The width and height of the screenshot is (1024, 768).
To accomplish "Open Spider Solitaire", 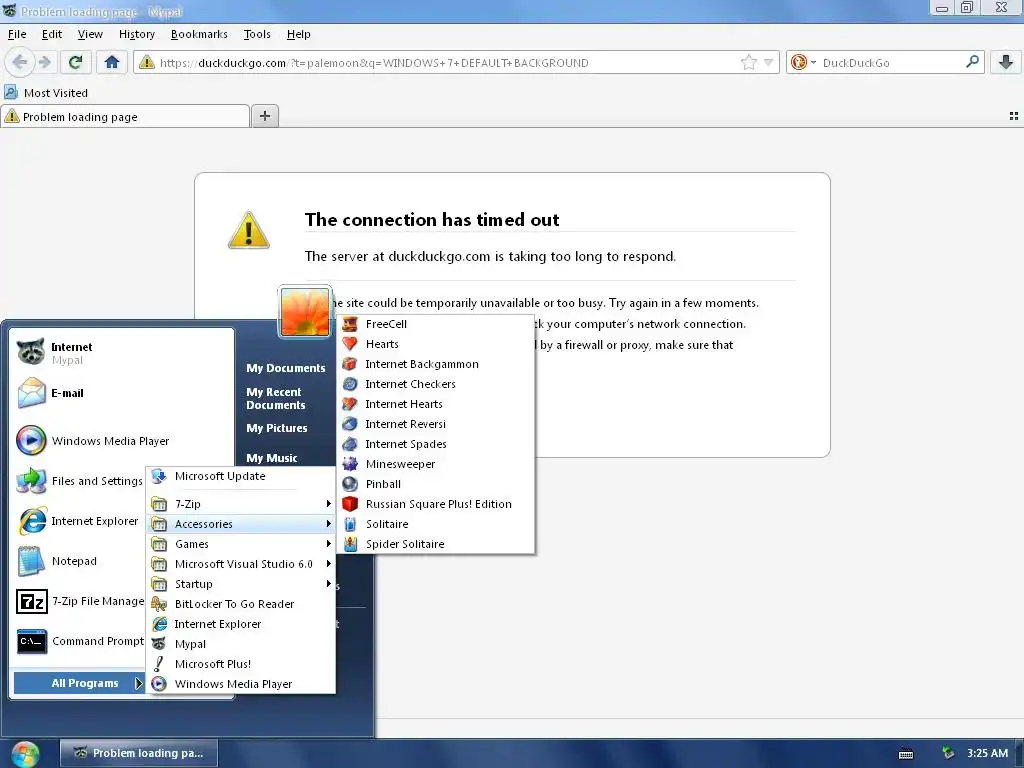I will [x=436, y=544].
